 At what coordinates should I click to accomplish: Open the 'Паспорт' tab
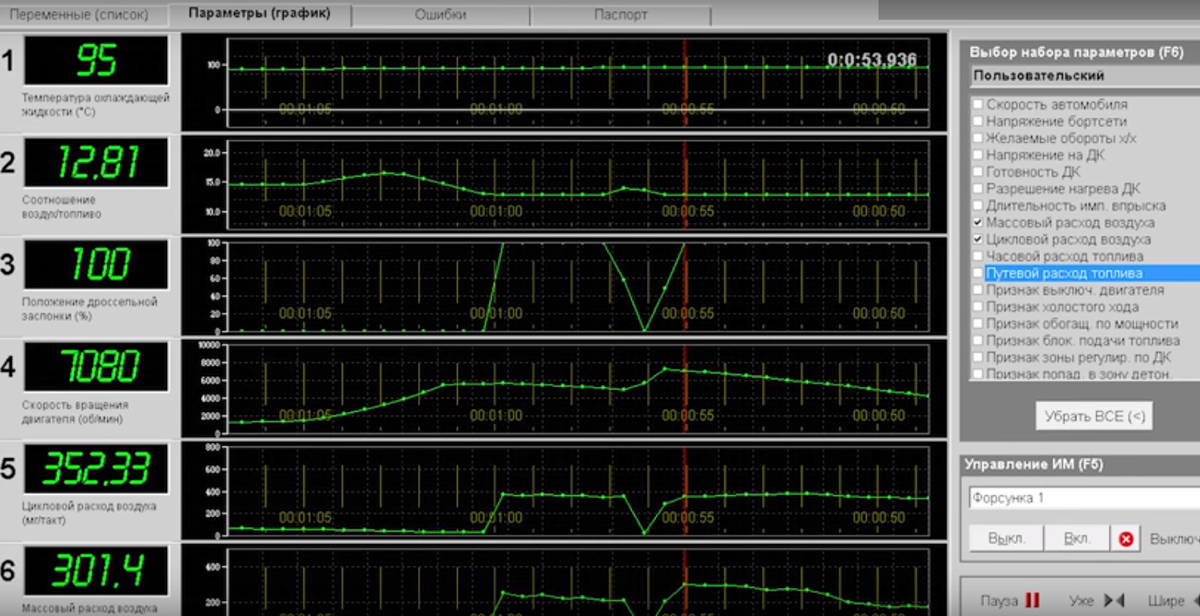tap(620, 15)
